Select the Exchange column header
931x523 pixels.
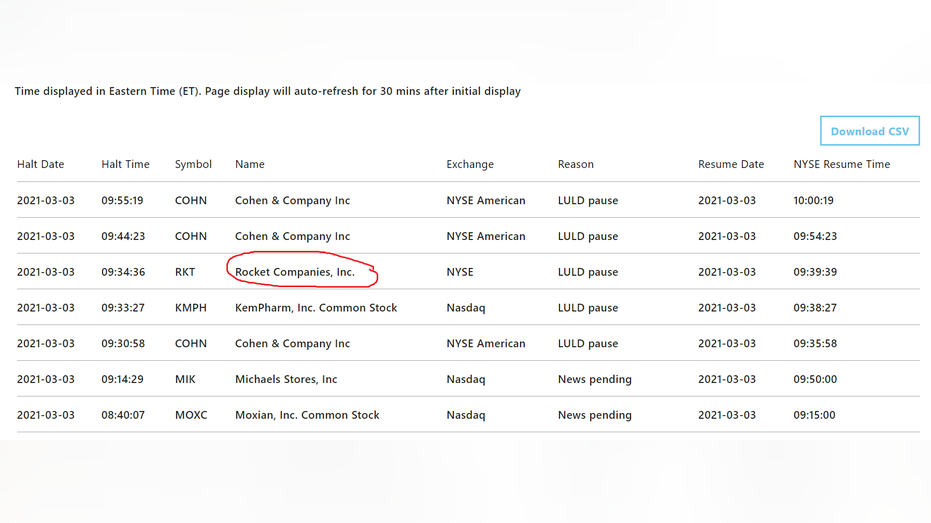(x=470, y=164)
